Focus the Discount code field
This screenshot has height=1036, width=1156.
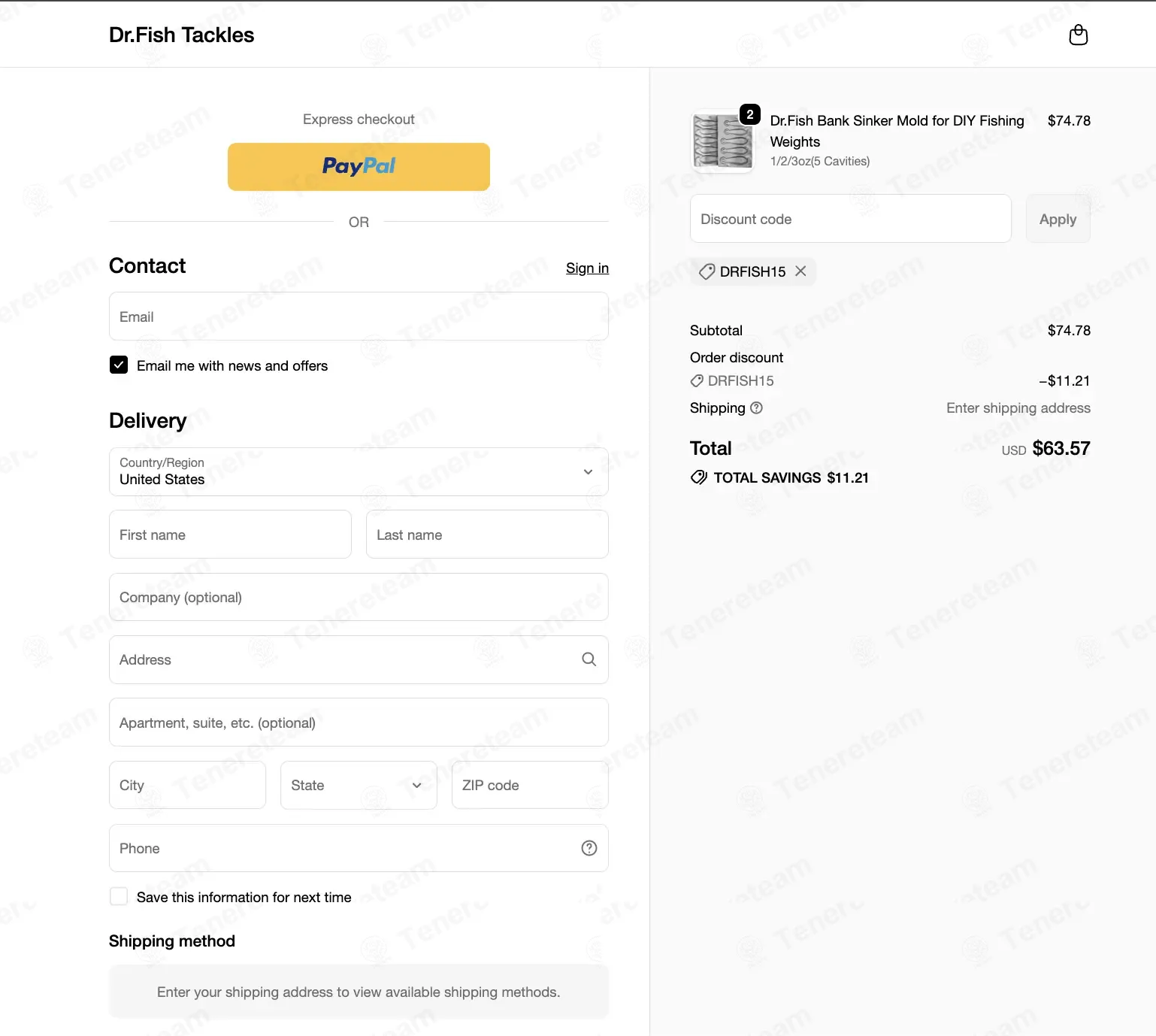click(x=850, y=219)
